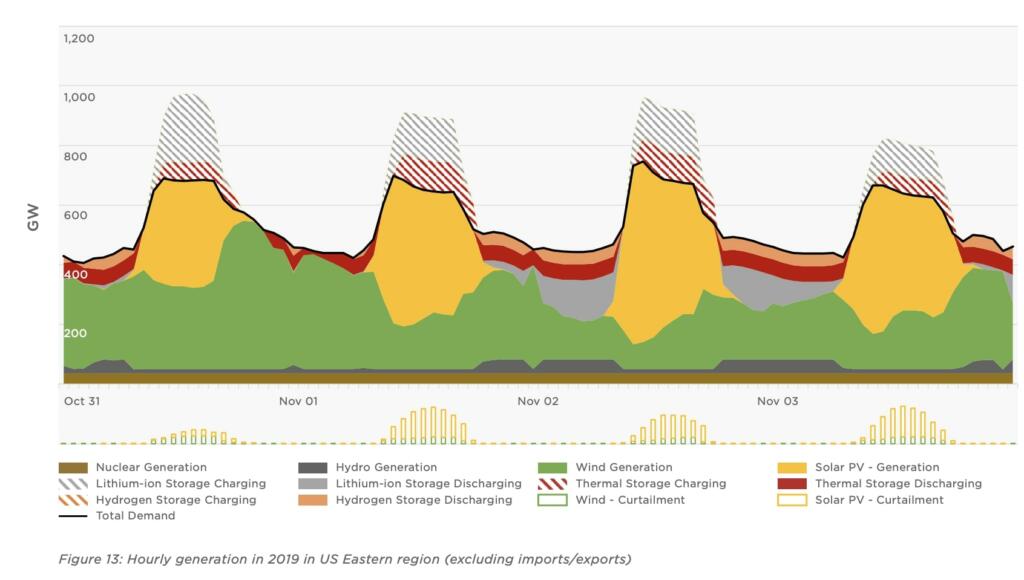Select the Thermal Storage Charging hatched swatch
The height and width of the screenshot is (580, 1024).
click(553, 483)
